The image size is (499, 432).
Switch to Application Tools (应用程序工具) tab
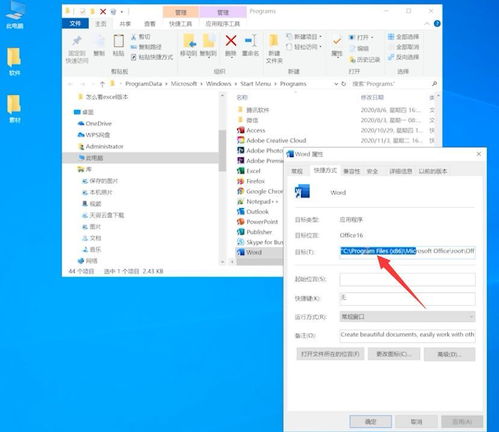click(223, 24)
